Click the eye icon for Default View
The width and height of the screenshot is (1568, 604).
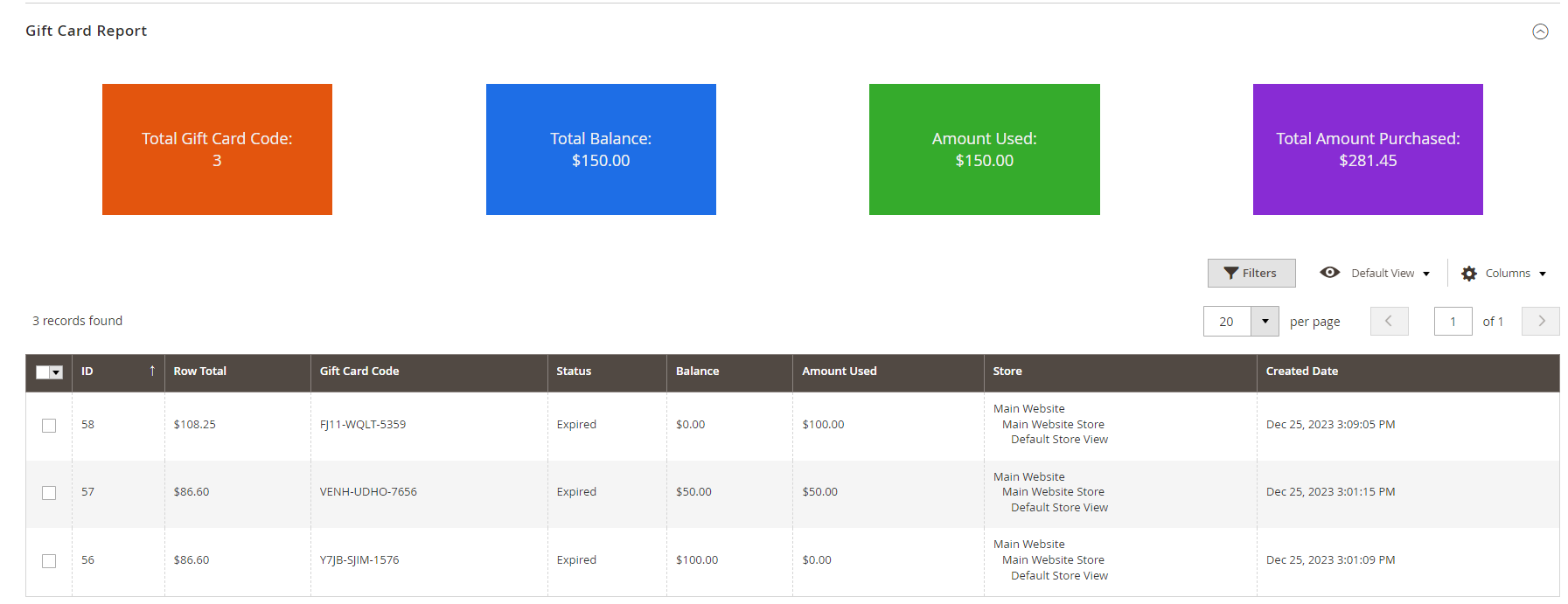pos(1329,273)
